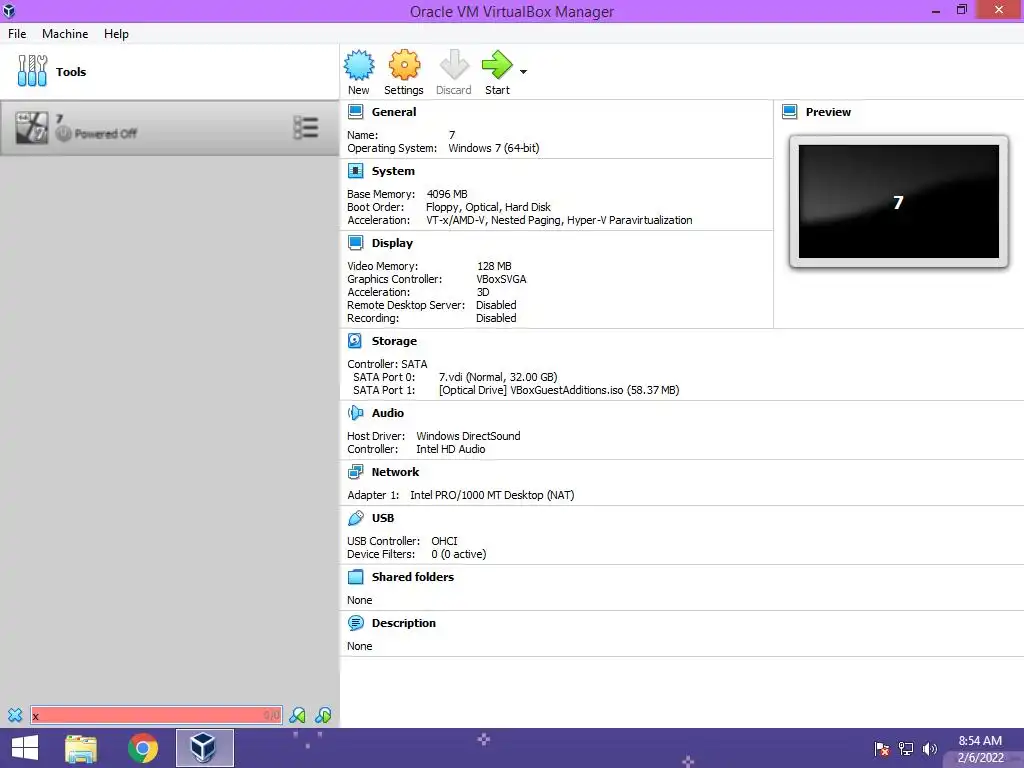Click the VM preview thumbnail screen
The height and width of the screenshot is (768, 1024).
coord(899,202)
